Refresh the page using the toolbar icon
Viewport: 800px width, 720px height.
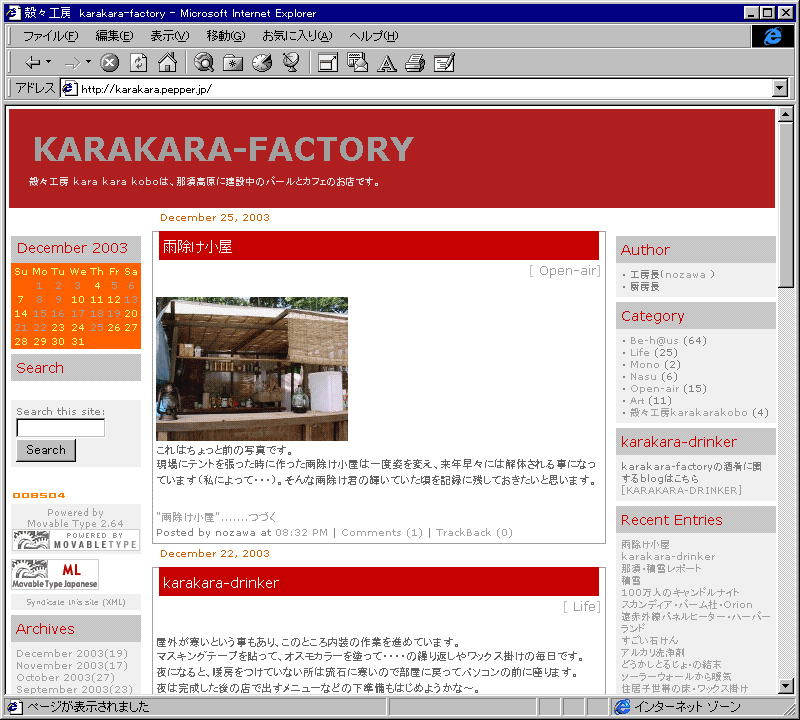(x=138, y=63)
